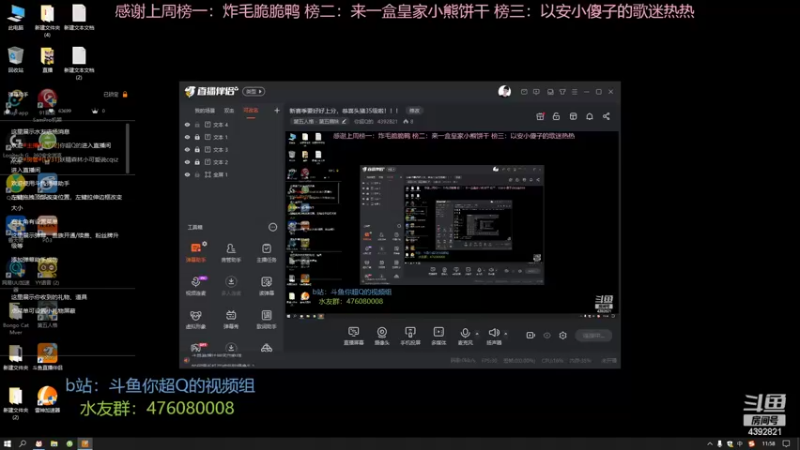Click the record video icon in bottom bar
800x450 pixels.
[x=530, y=335]
